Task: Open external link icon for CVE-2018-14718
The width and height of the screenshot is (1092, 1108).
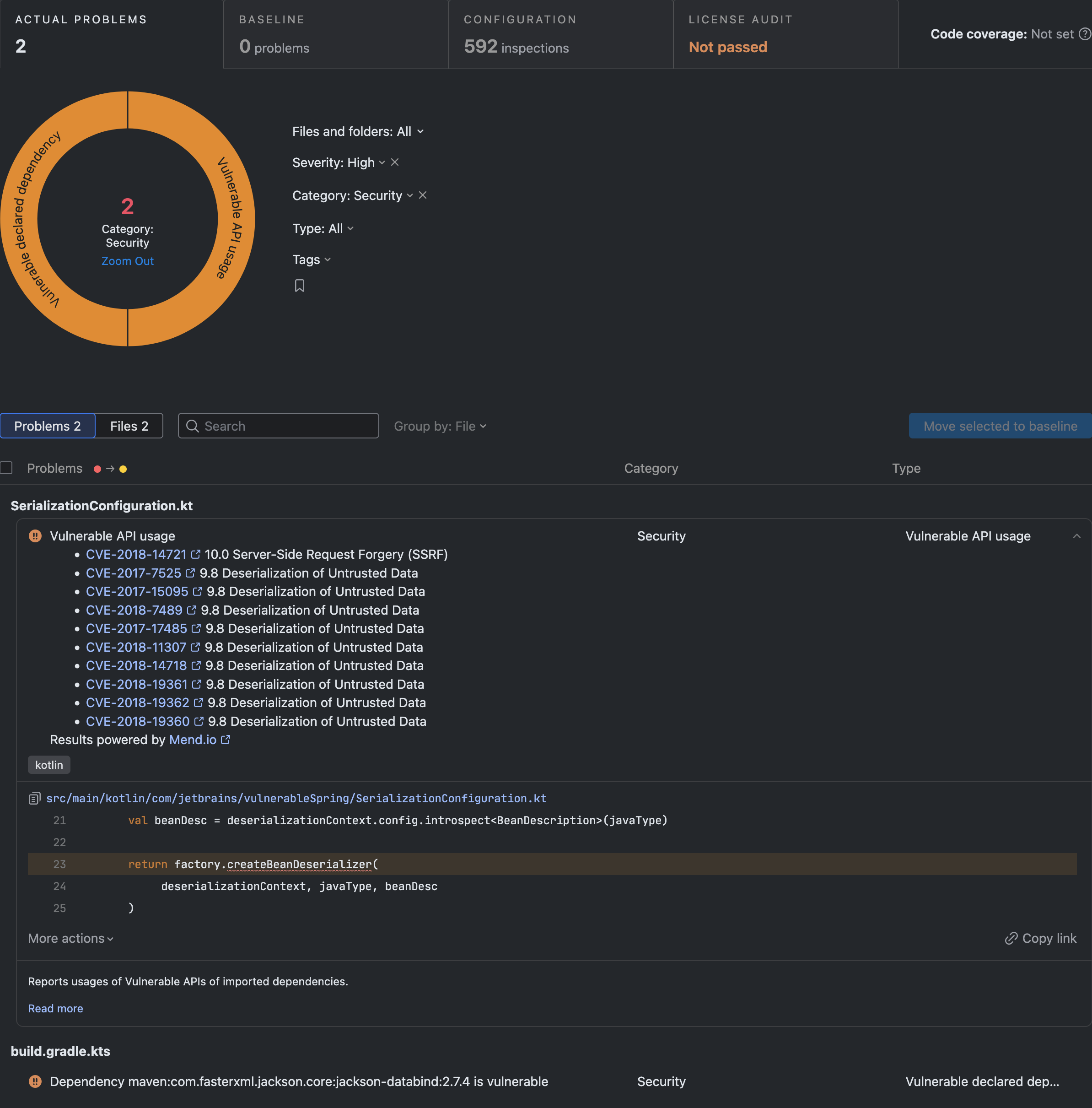Action: 196,665
